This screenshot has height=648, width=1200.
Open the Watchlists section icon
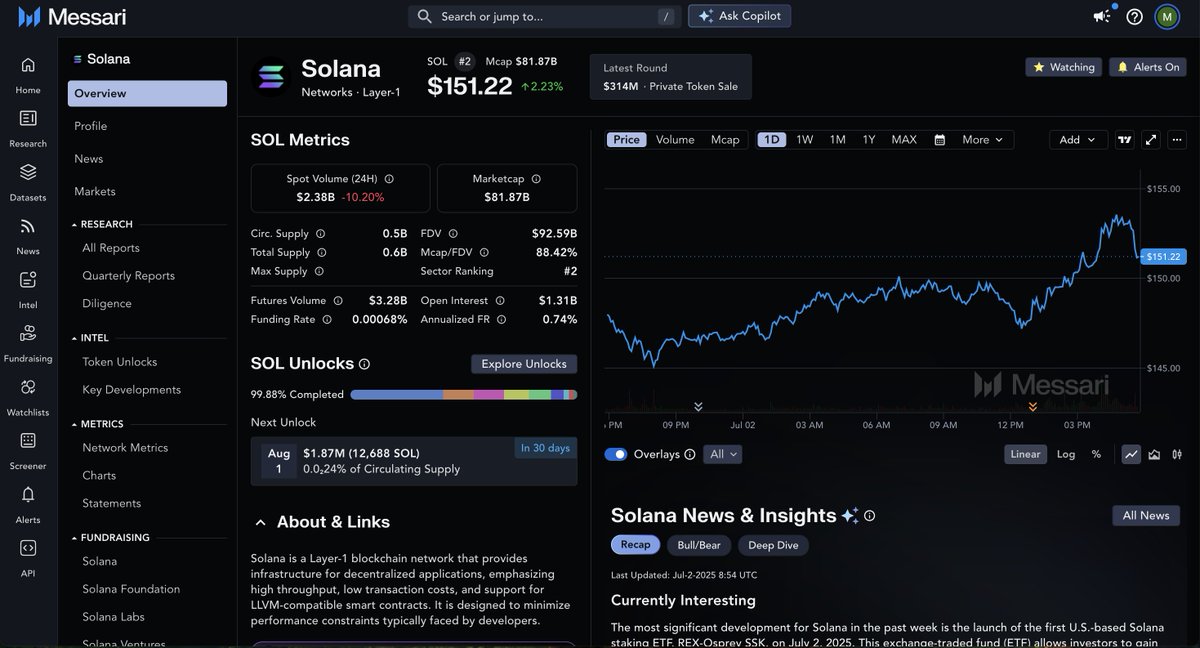click(x=28, y=387)
